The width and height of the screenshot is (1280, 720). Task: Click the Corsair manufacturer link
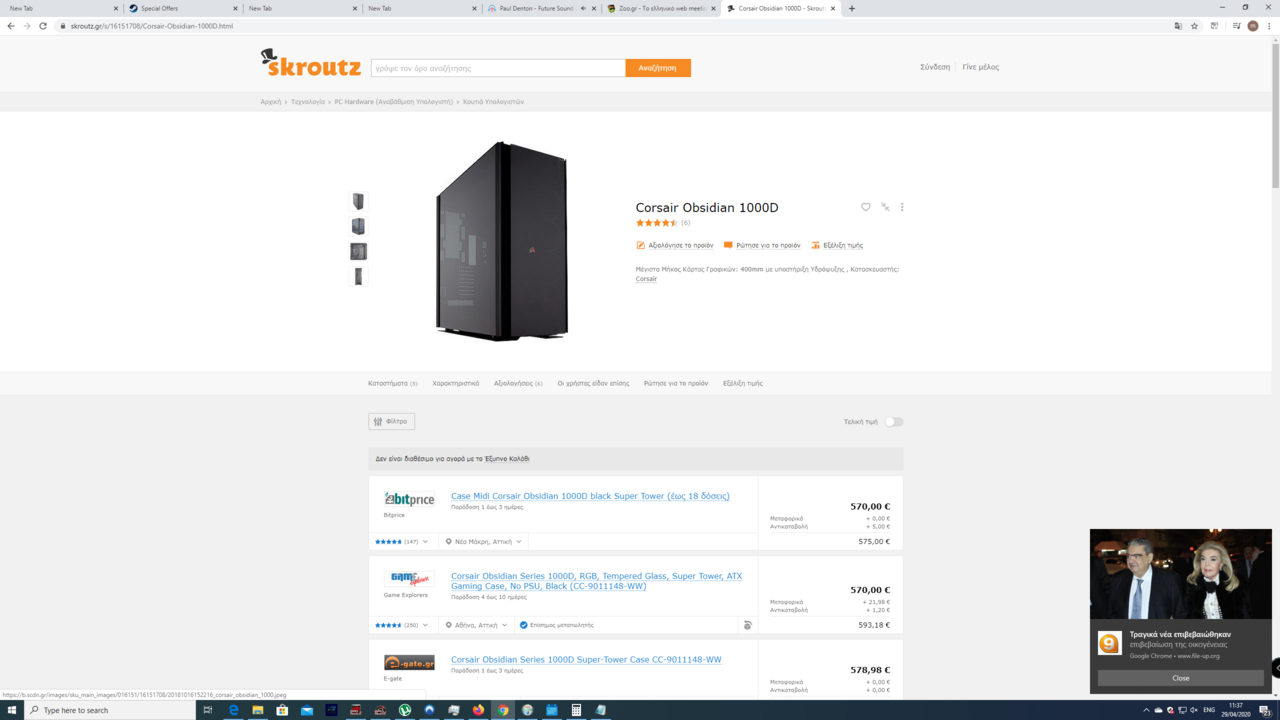(x=647, y=279)
